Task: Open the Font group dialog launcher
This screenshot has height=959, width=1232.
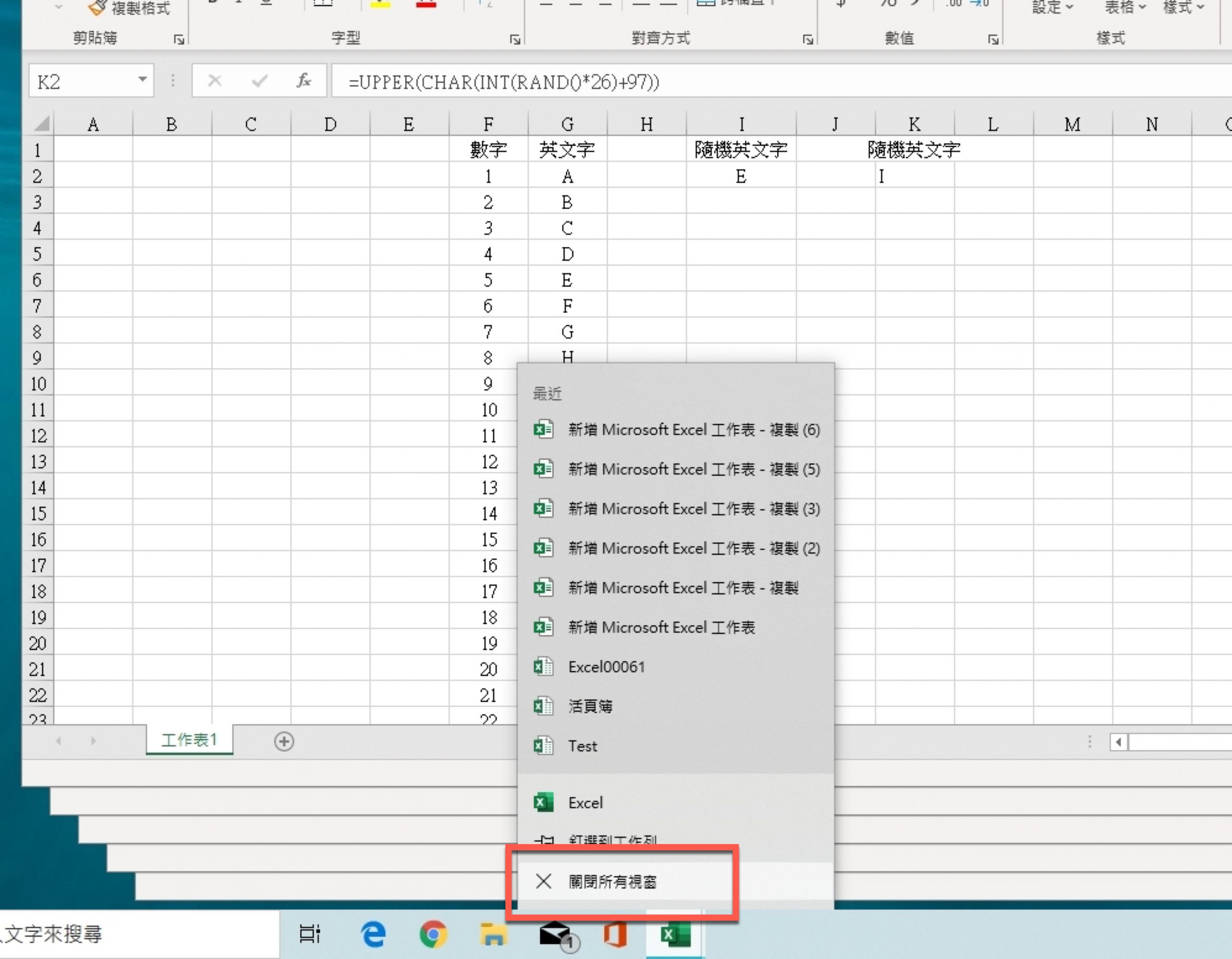Action: pos(514,39)
